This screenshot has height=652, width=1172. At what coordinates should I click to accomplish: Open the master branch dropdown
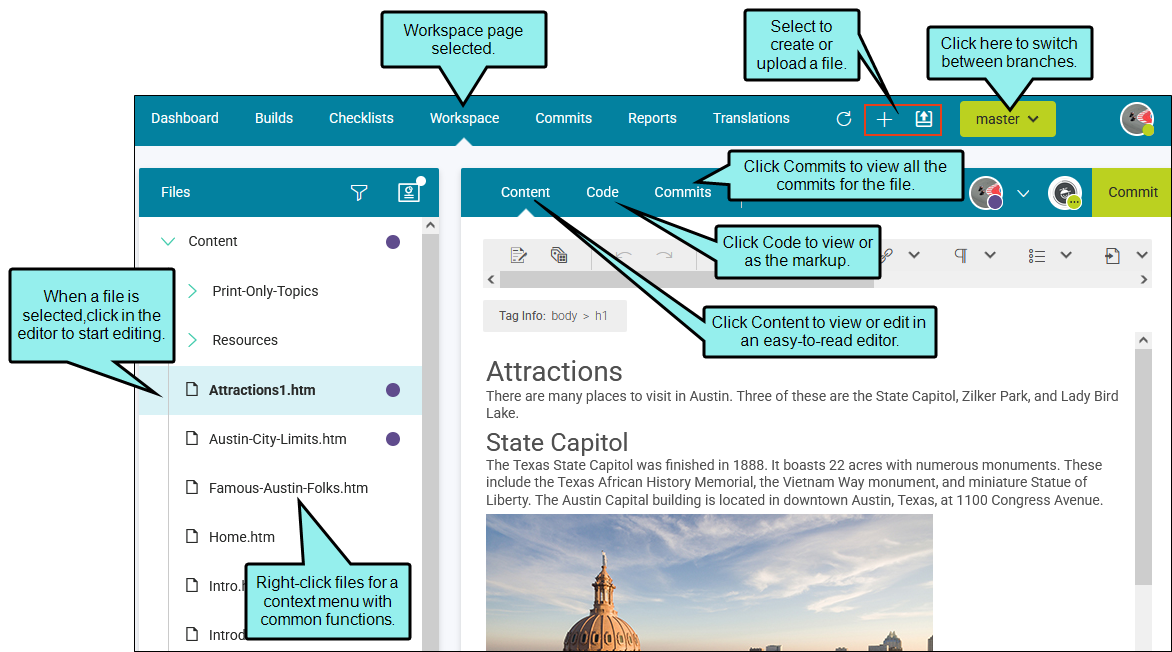(1008, 119)
